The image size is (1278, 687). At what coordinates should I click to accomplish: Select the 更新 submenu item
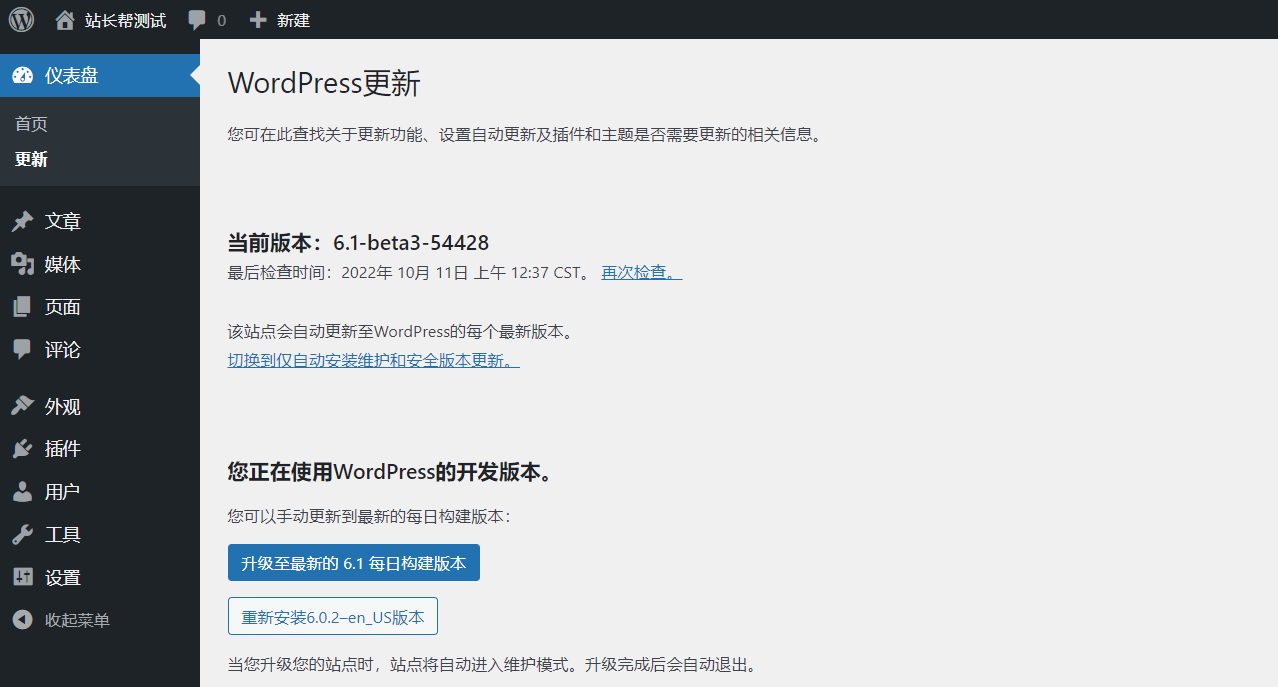(31, 160)
